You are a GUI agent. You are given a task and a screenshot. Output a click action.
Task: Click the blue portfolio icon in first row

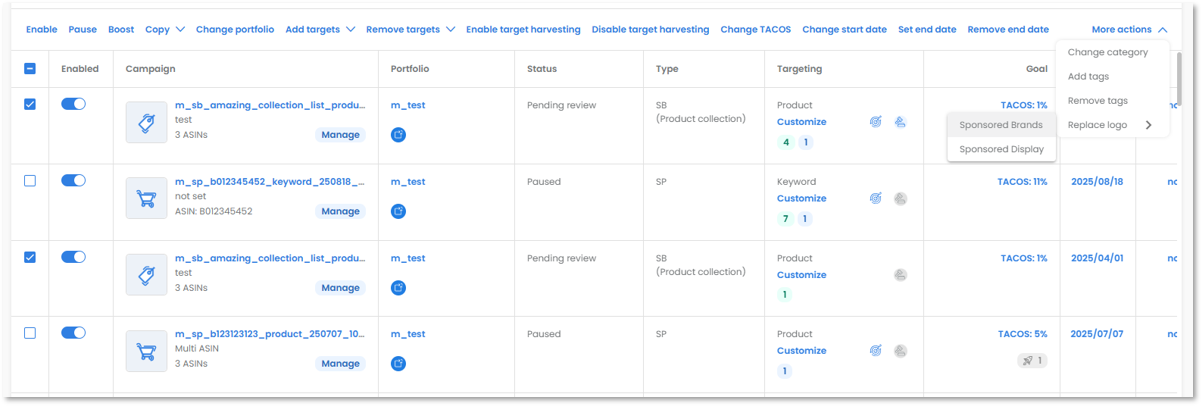(x=398, y=134)
